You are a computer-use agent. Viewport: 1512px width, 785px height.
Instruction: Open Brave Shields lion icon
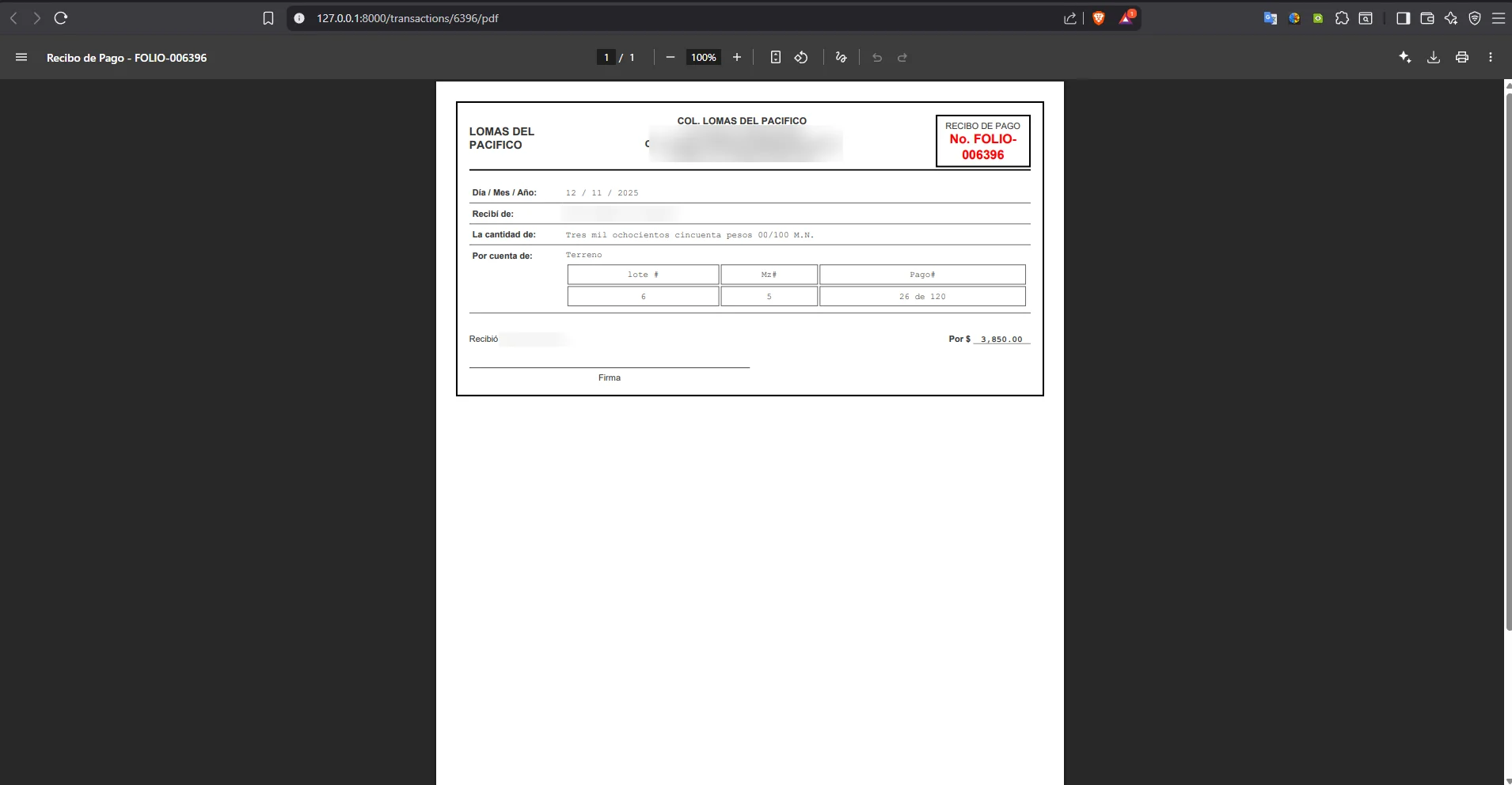point(1099,18)
